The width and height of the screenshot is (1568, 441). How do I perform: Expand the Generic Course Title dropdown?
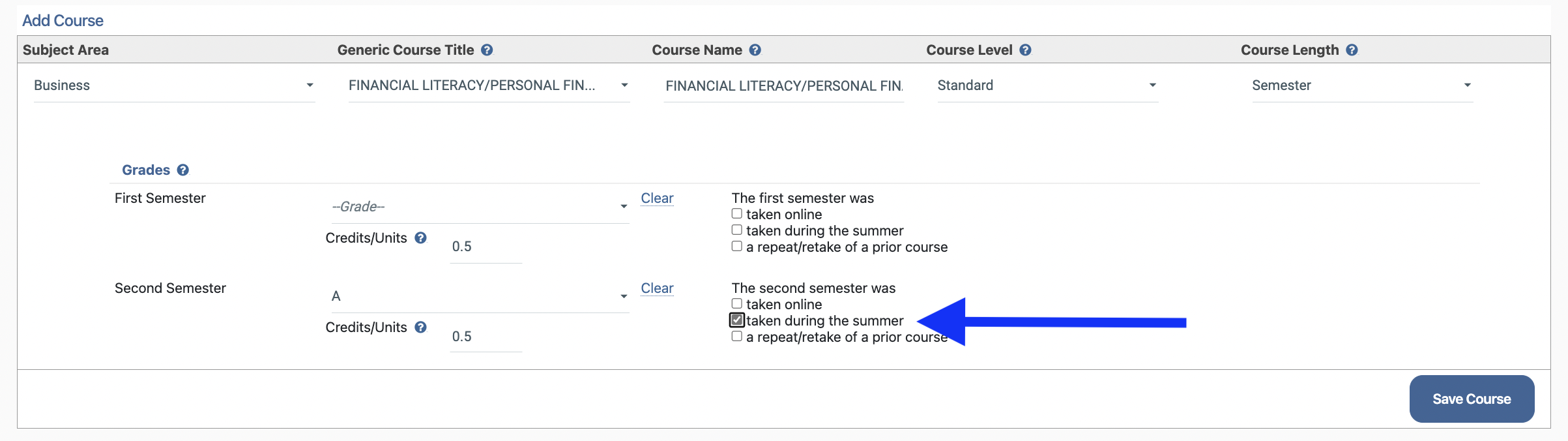click(489, 85)
